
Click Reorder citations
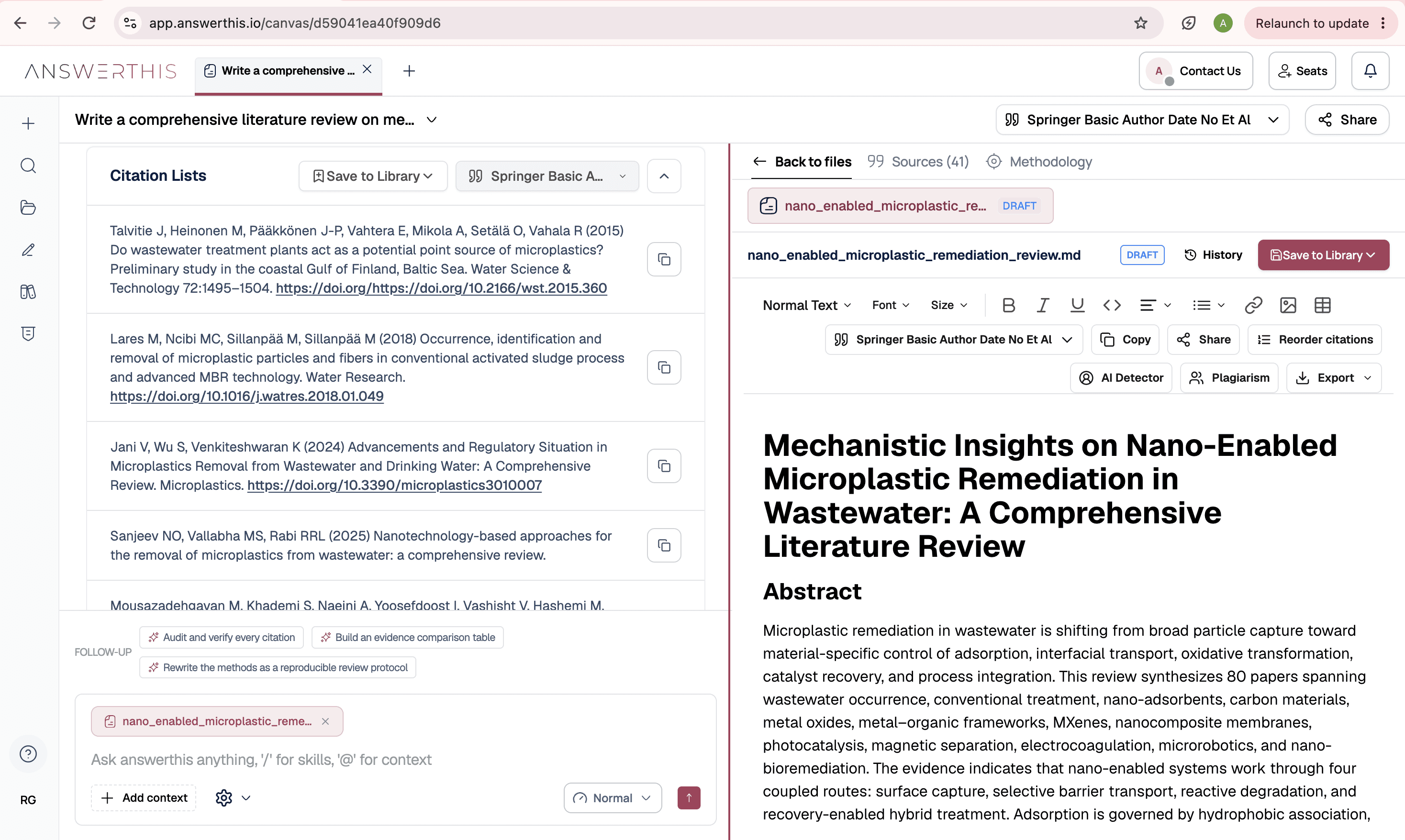click(x=1315, y=339)
